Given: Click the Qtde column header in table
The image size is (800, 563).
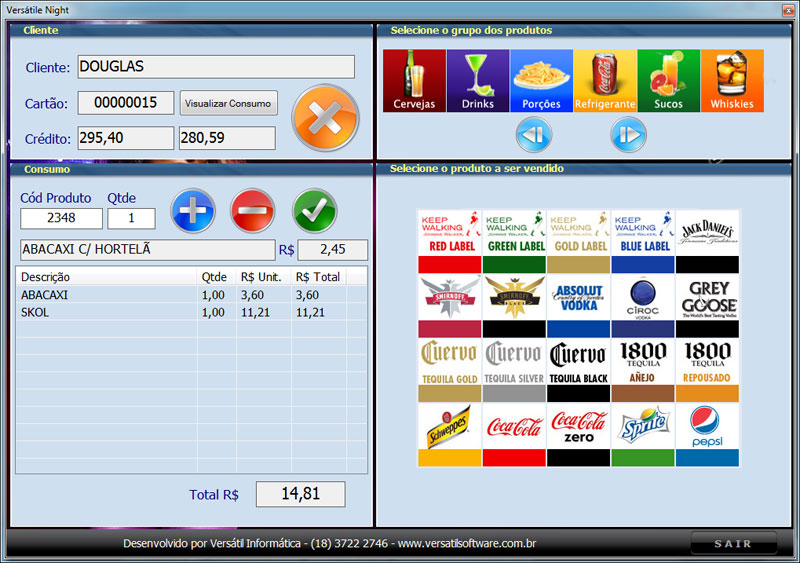Looking at the screenshot, I should pyautogui.click(x=217, y=277).
